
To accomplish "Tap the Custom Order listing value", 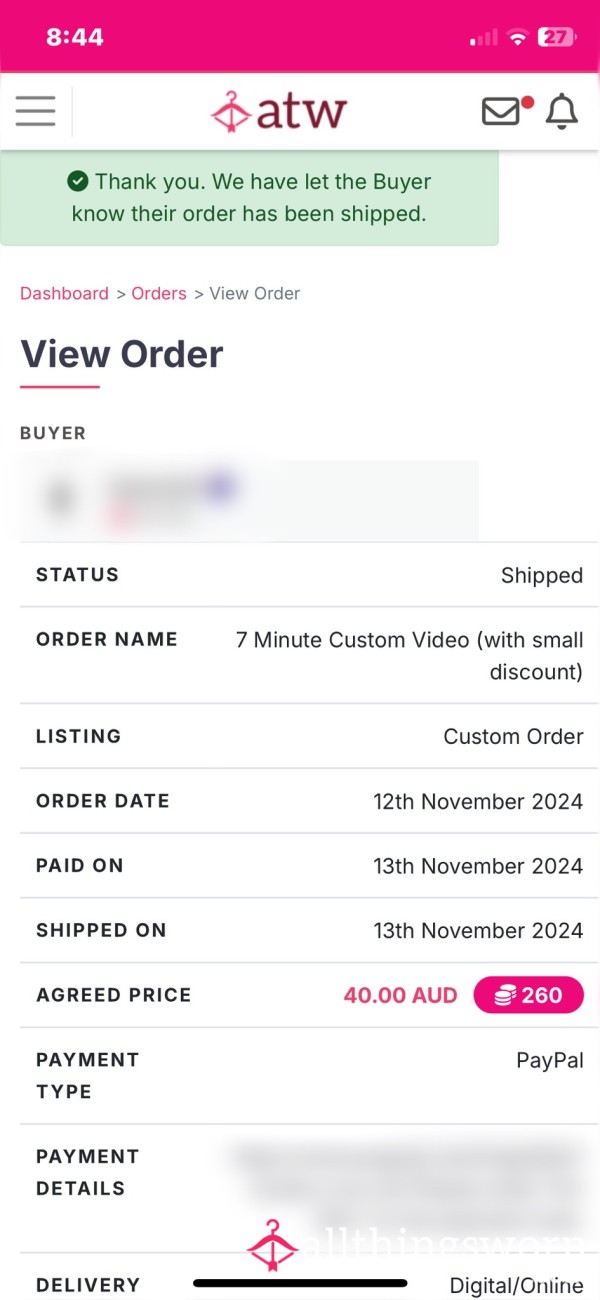I will click(x=513, y=736).
